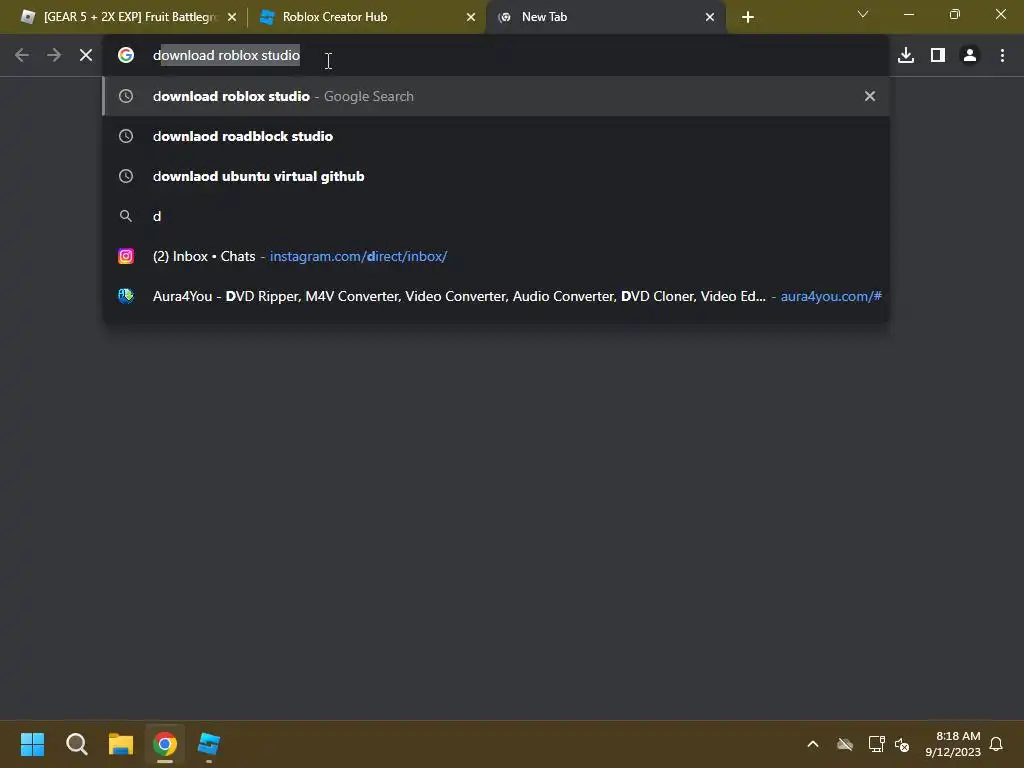Open the Windows Start menu
1024x768 pixels.
coord(33,744)
